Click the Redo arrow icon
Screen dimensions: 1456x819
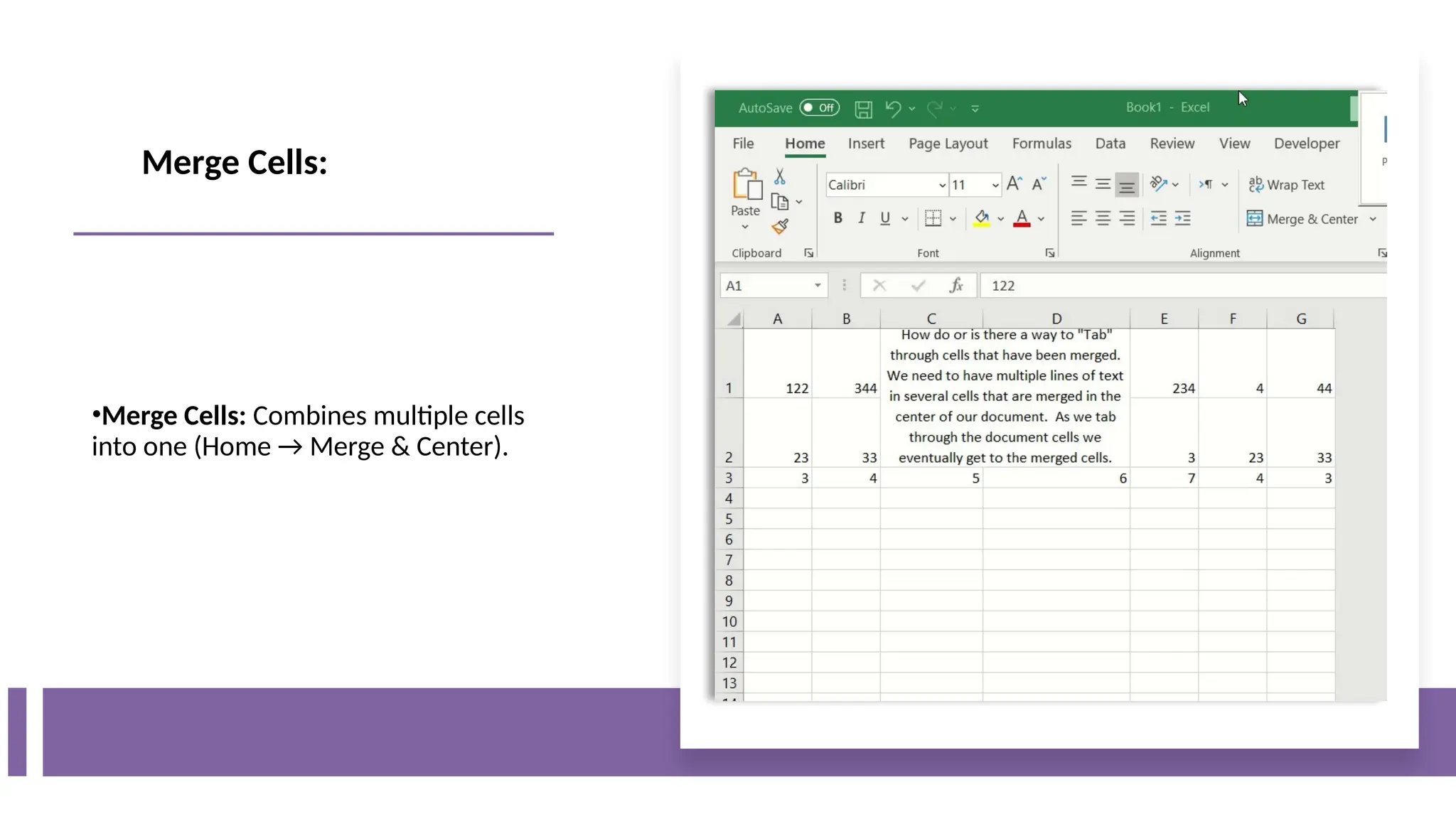tap(935, 108)
